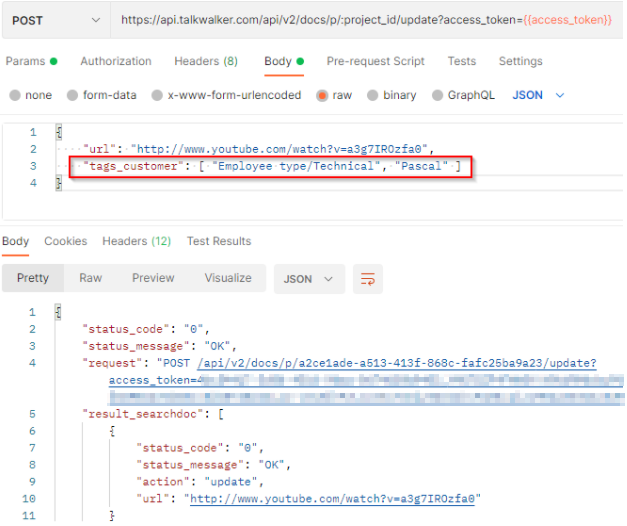627x526 pixels.
Task: Click the tags_customer line in request editor
Action: (x=272, y=166)
